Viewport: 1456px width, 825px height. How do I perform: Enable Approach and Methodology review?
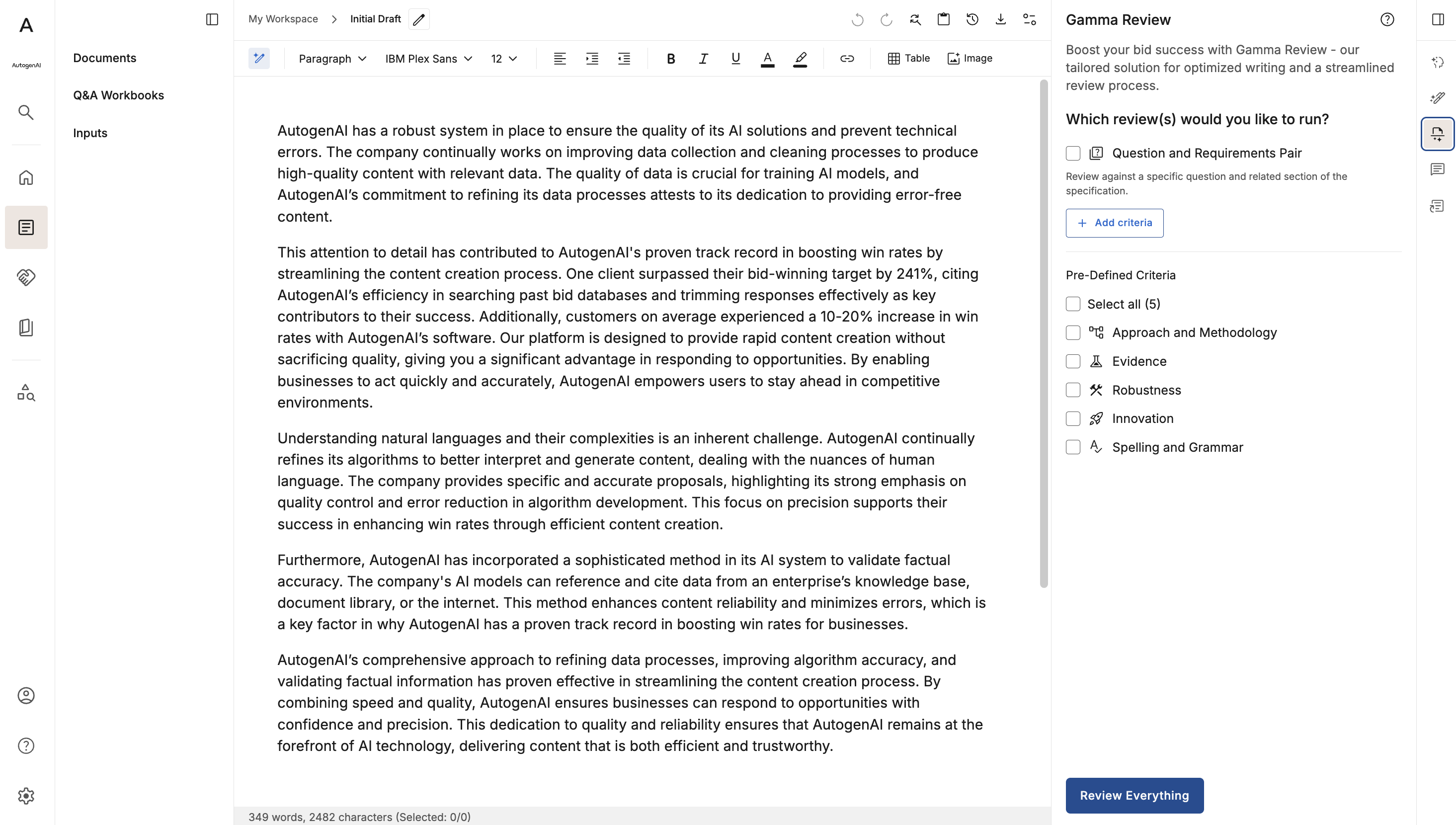[1073, 332]
